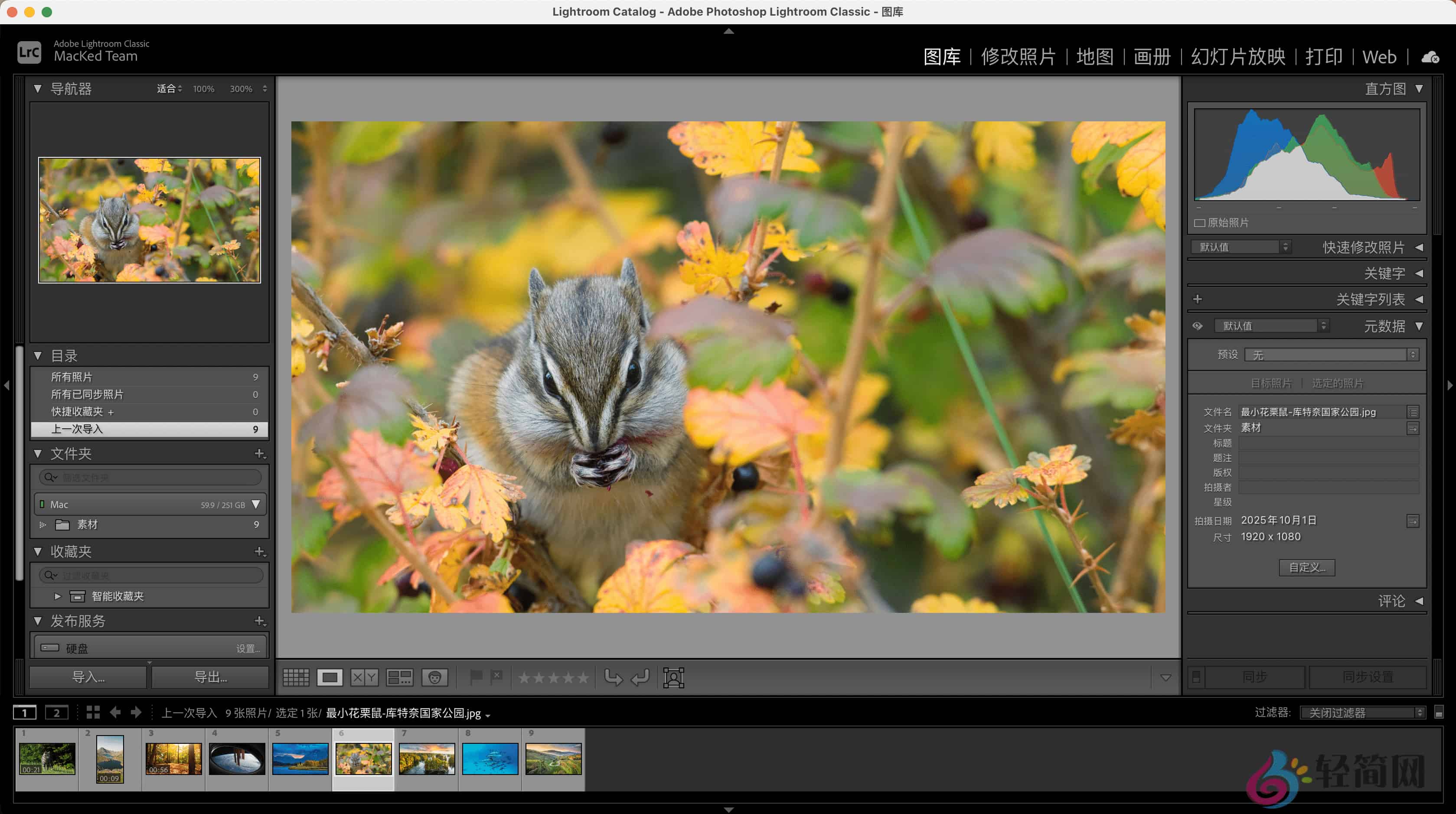The height and width of the screenshot is (814, 1456).
Task: Enable the 原始照片 checkbox under the histogram
Action: pyautogui.click(x=1199, y=222)
